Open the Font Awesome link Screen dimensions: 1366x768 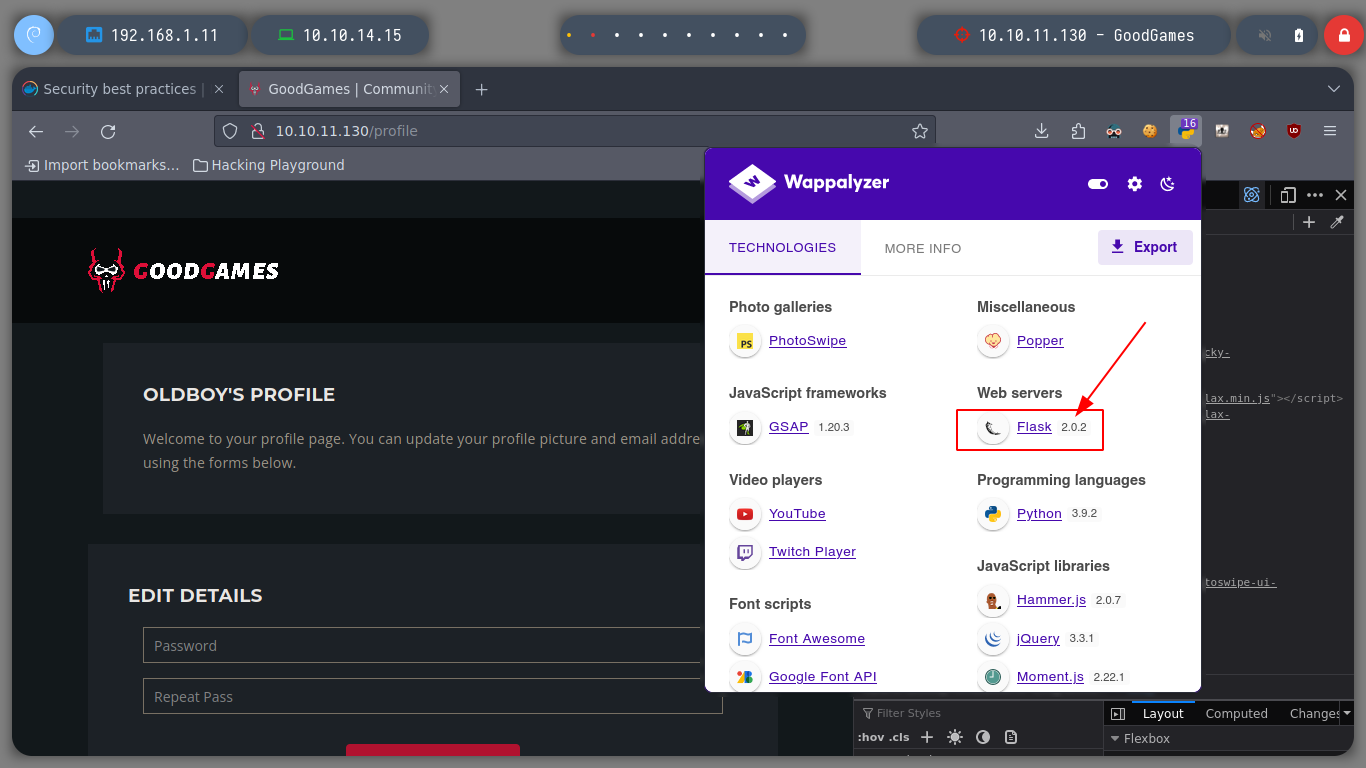point(817,638)
